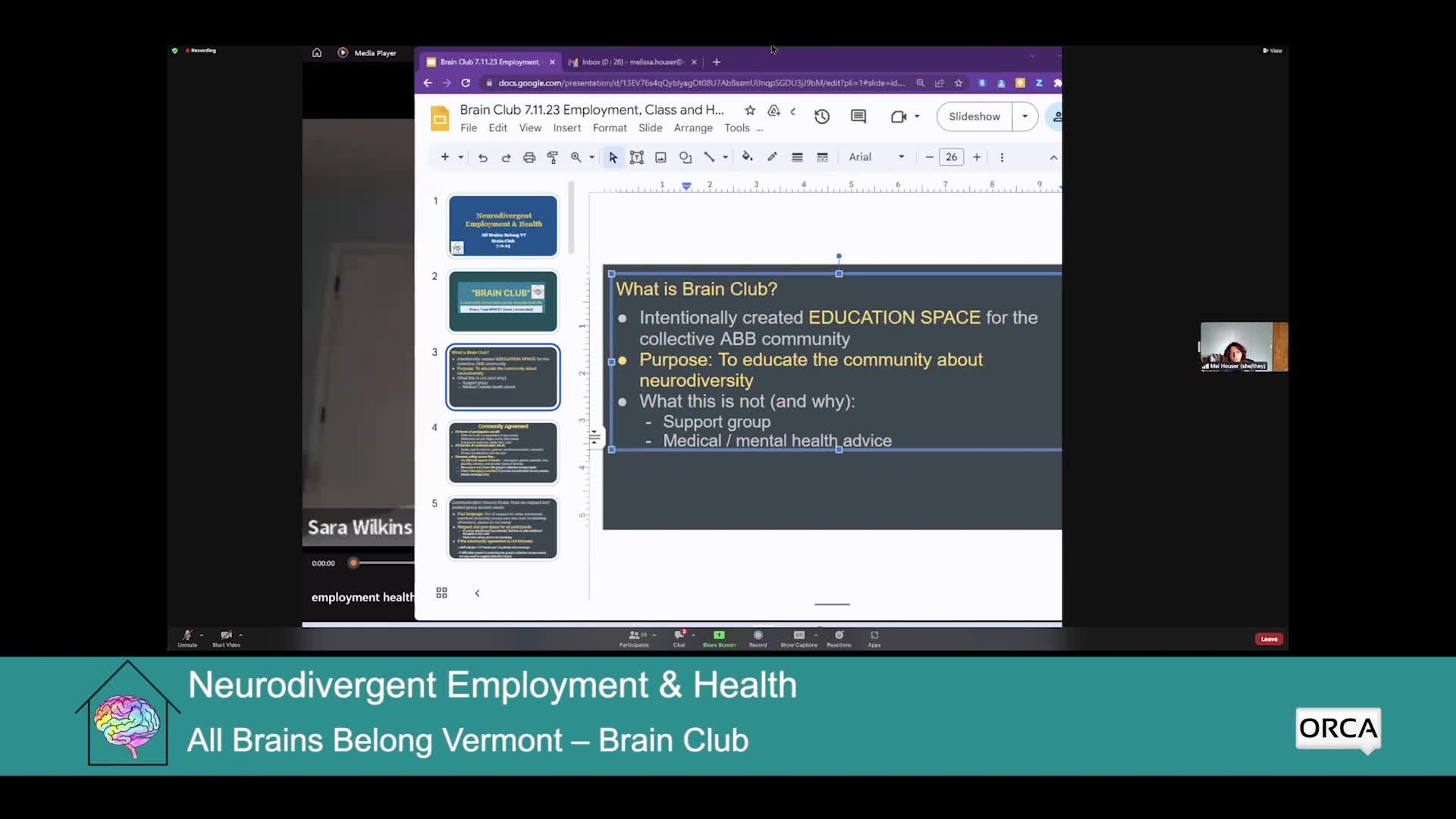Click the docs.google.com address bar

(701, 83)
